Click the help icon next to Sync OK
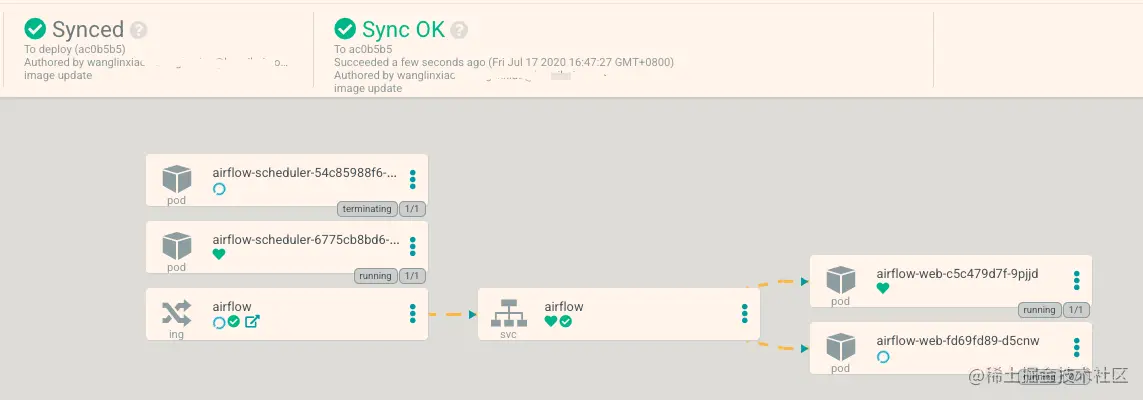The width and height of the screenshot is (1143, 400). (x=459, y=30)
